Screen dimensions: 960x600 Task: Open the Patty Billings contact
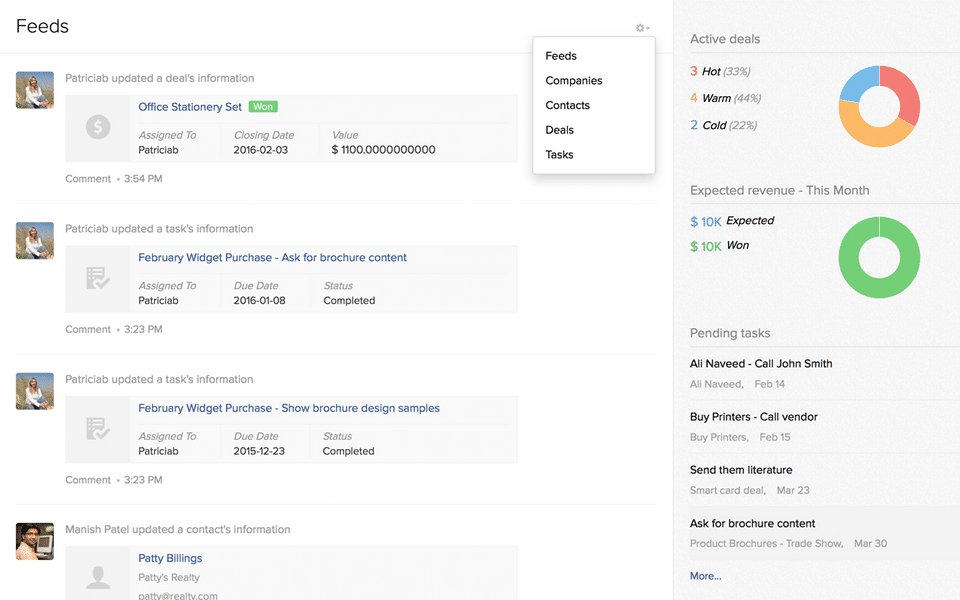click(170, 558)
